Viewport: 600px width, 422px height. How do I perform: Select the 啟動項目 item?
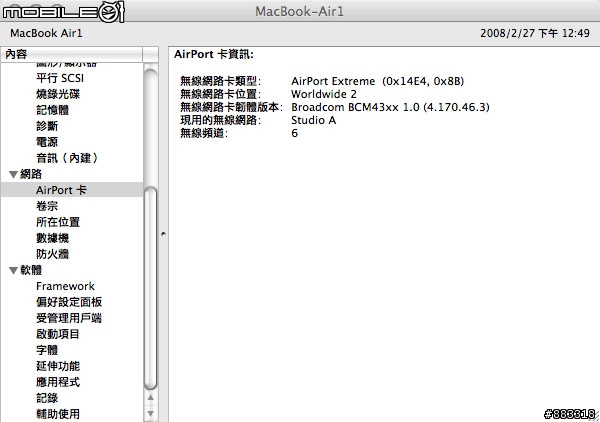pyautogui.click(x=58, y=334)
